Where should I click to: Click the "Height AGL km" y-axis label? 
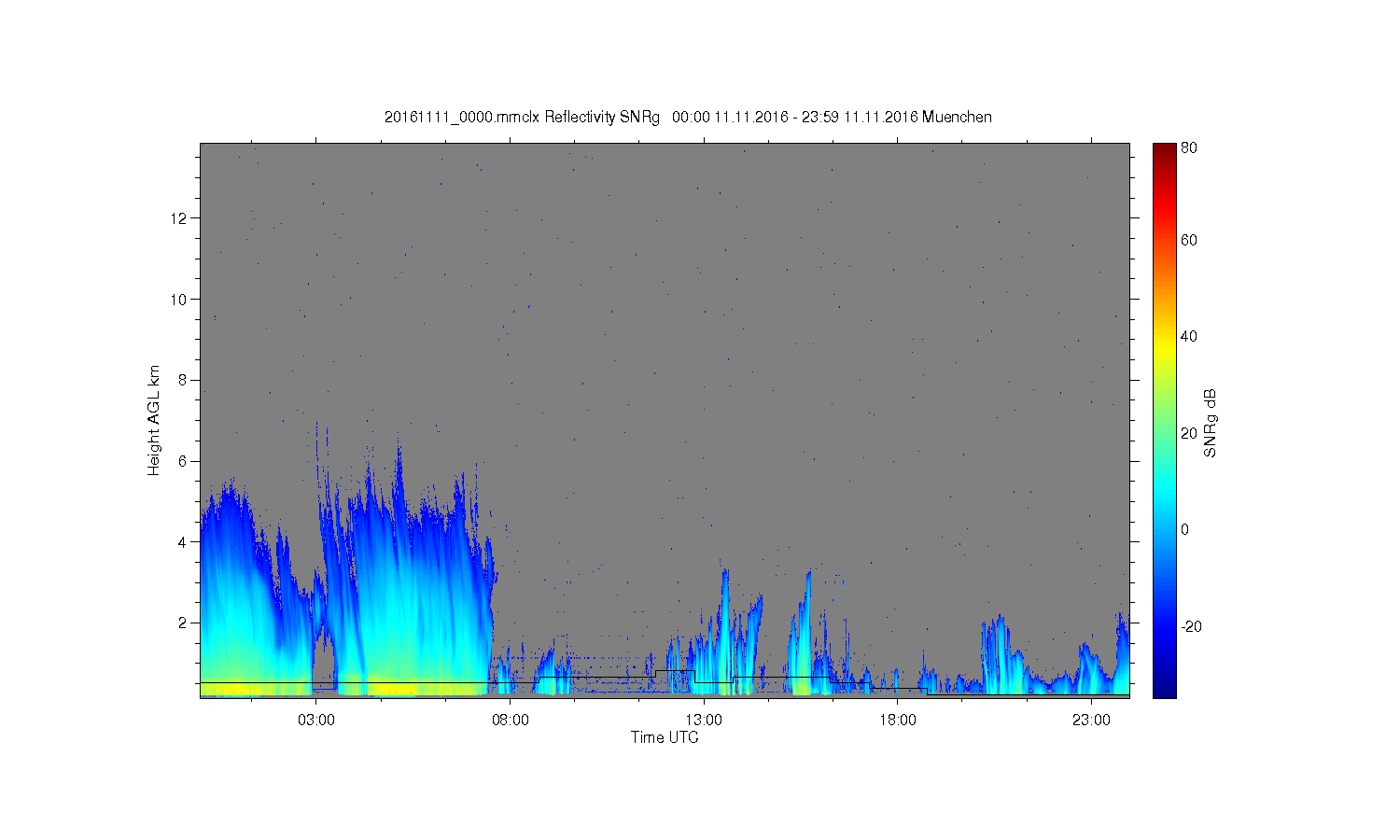(154, 420)
